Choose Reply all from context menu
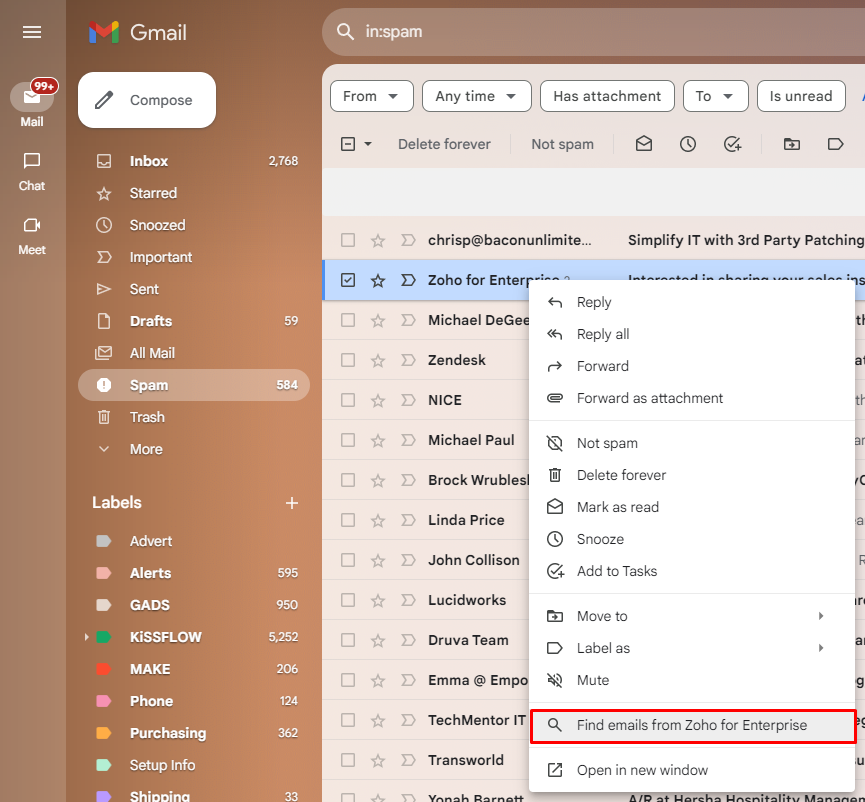This screenshot has height=802, width=865. pos(692,334)
